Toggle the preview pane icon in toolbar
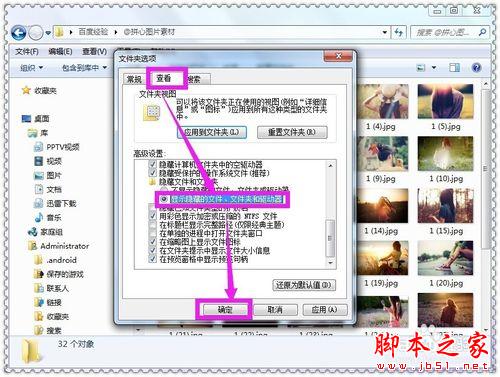Image resolution: width=500 pixels, height=377 pixels. click(x=454, y=68)
